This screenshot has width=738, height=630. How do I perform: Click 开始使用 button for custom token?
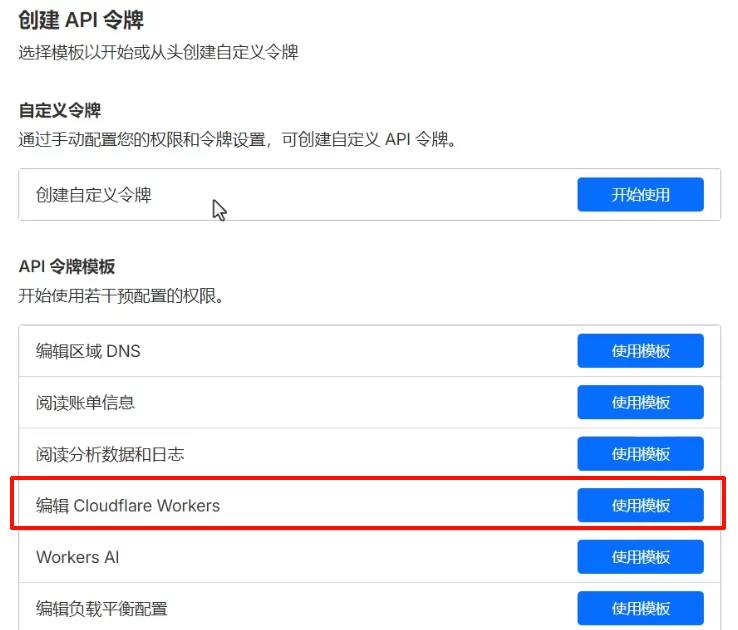pyautogui.click(x=640, y=195)
